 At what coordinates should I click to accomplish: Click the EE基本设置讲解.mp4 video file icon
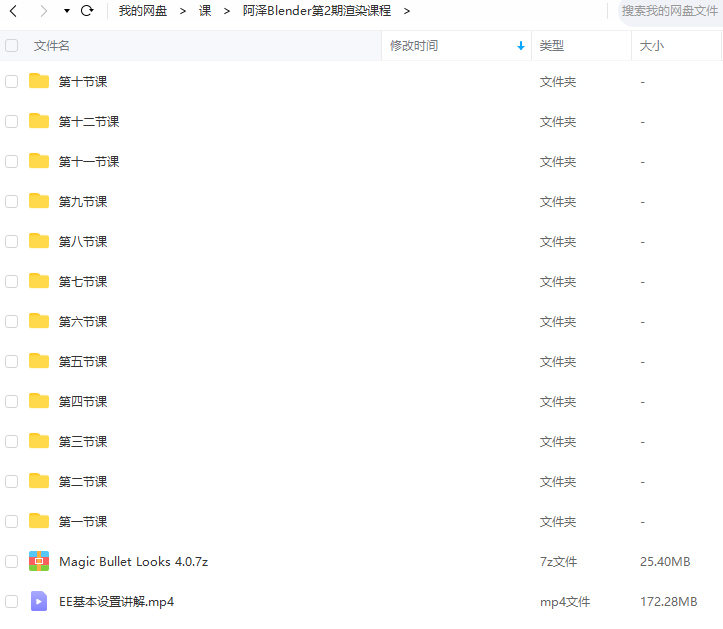coord(39,601)
